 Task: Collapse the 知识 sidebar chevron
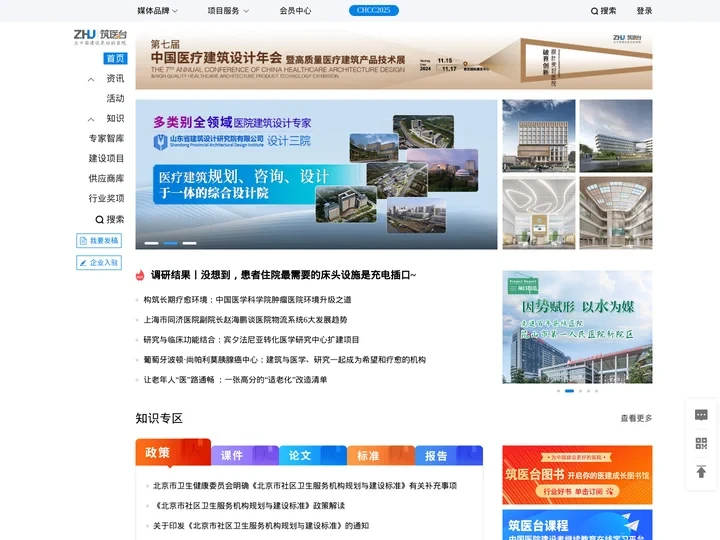click(x=91, y=119)
